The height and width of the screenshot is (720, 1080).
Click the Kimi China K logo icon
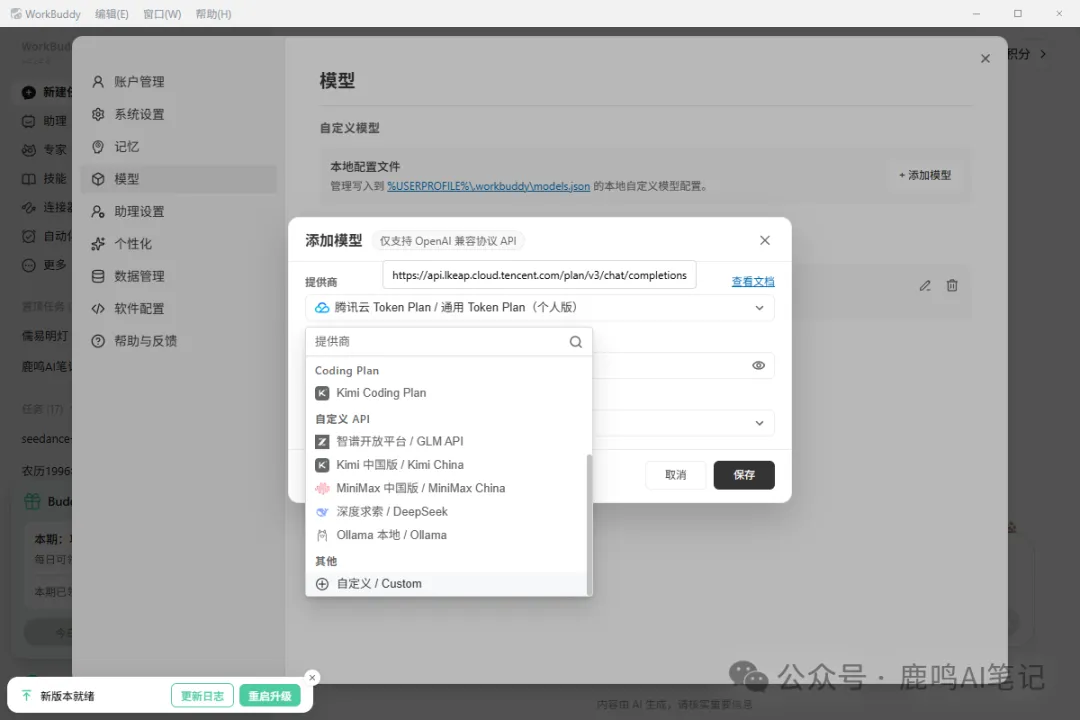click(x=322, y=465)
